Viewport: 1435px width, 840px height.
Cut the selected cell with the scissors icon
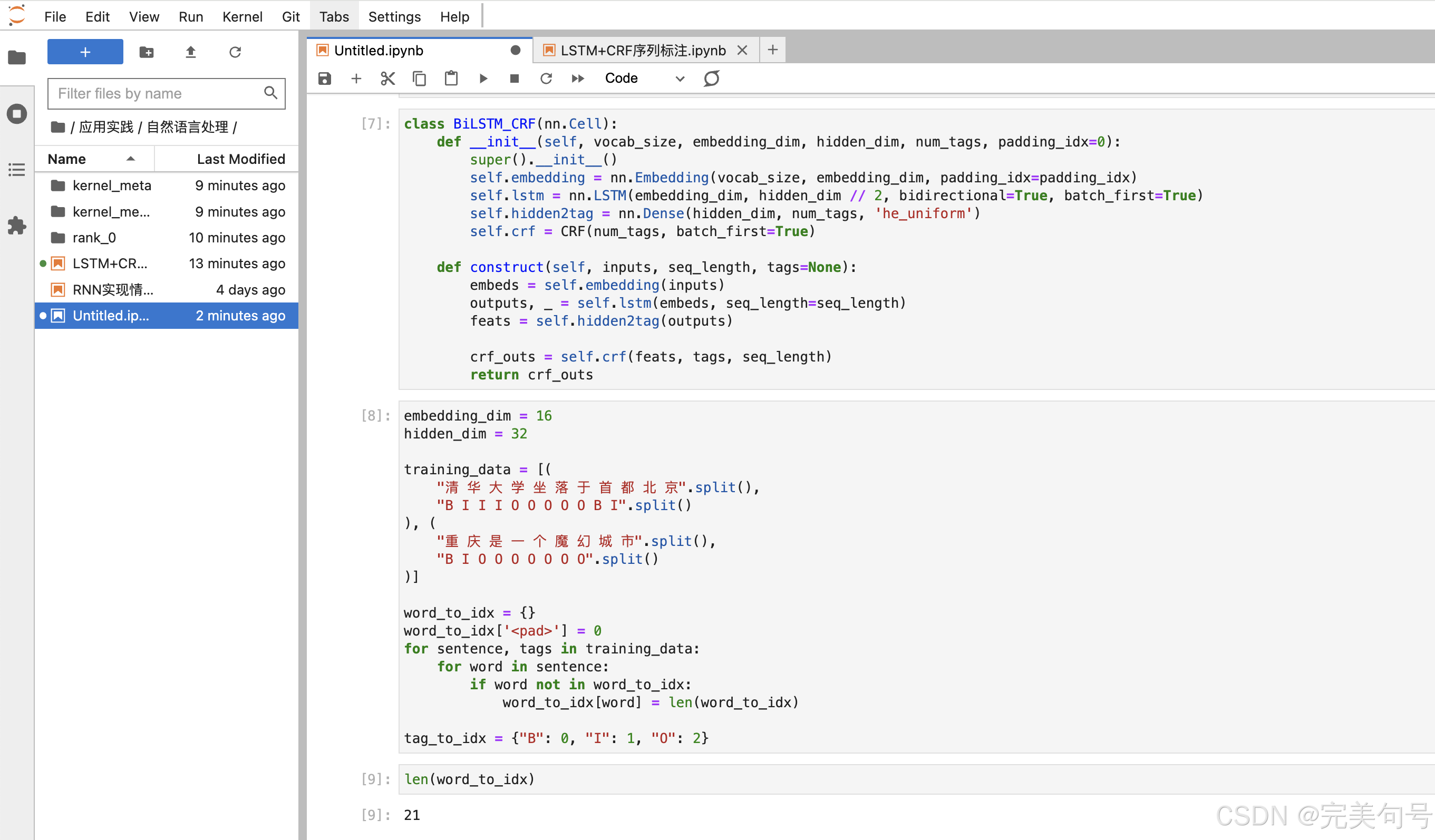pyautogui.click(x=388, y=79)
